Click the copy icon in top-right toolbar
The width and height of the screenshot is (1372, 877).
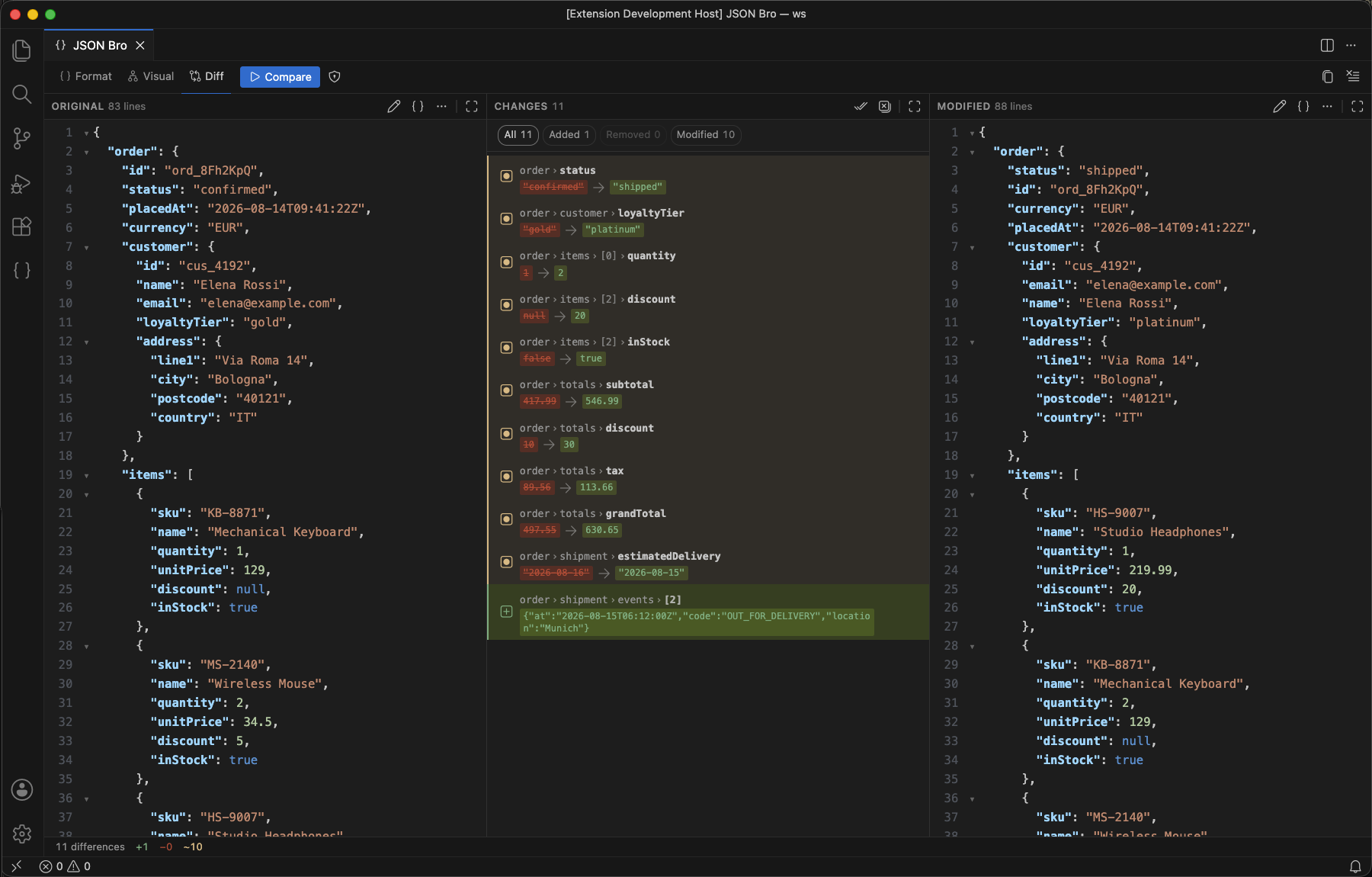pyautogui.click(x=1328, y=76)
